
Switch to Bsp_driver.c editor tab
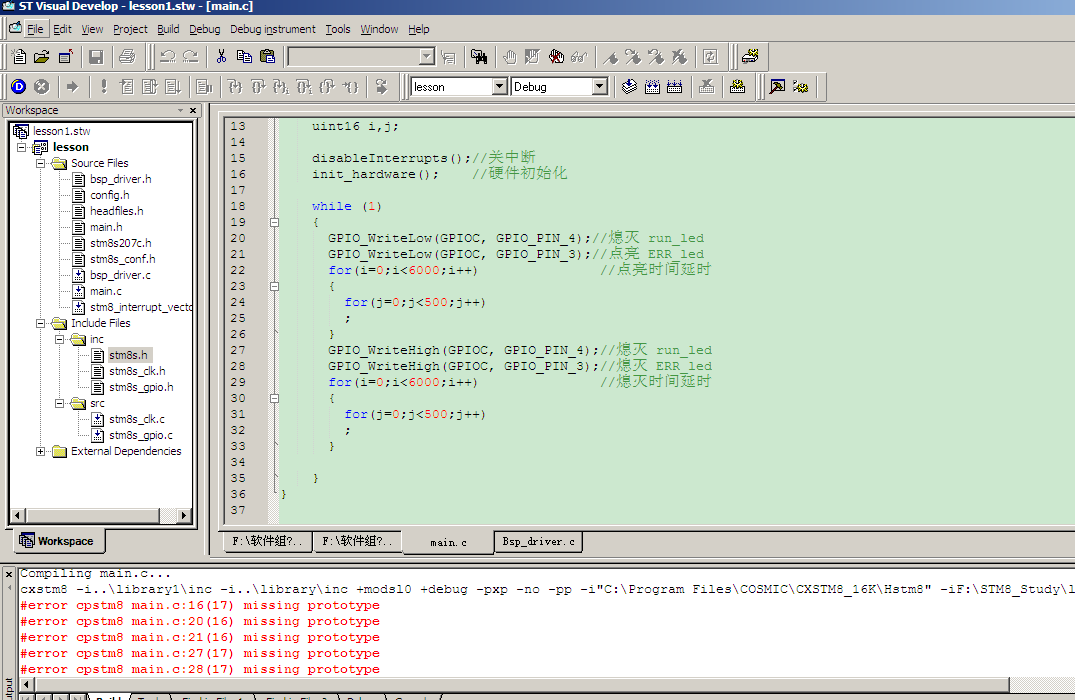(x=538, y=542)
